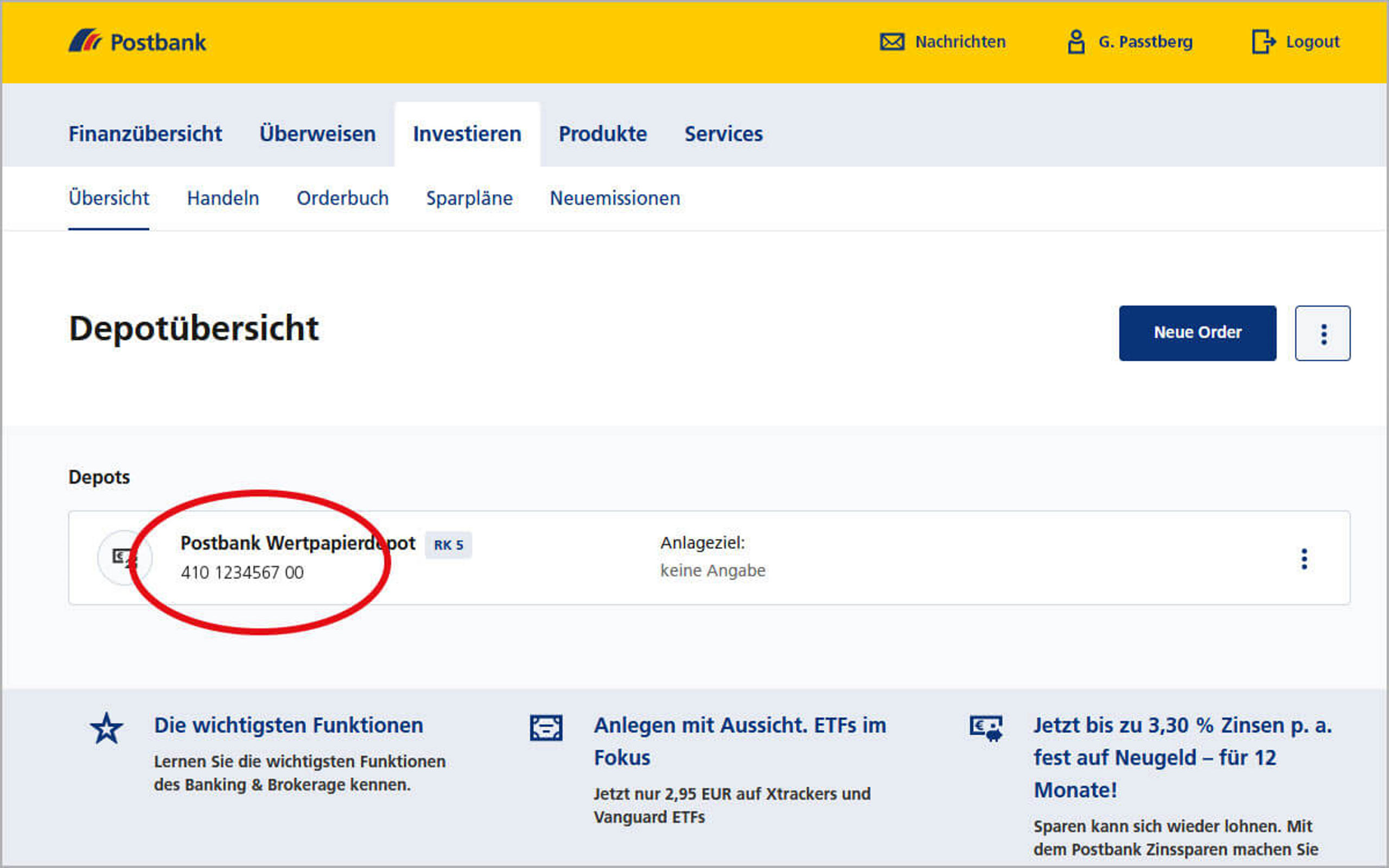Click the G. Passtberg account name
1389x868 pixels.
pyautogui.click(x=1145, y=41)
